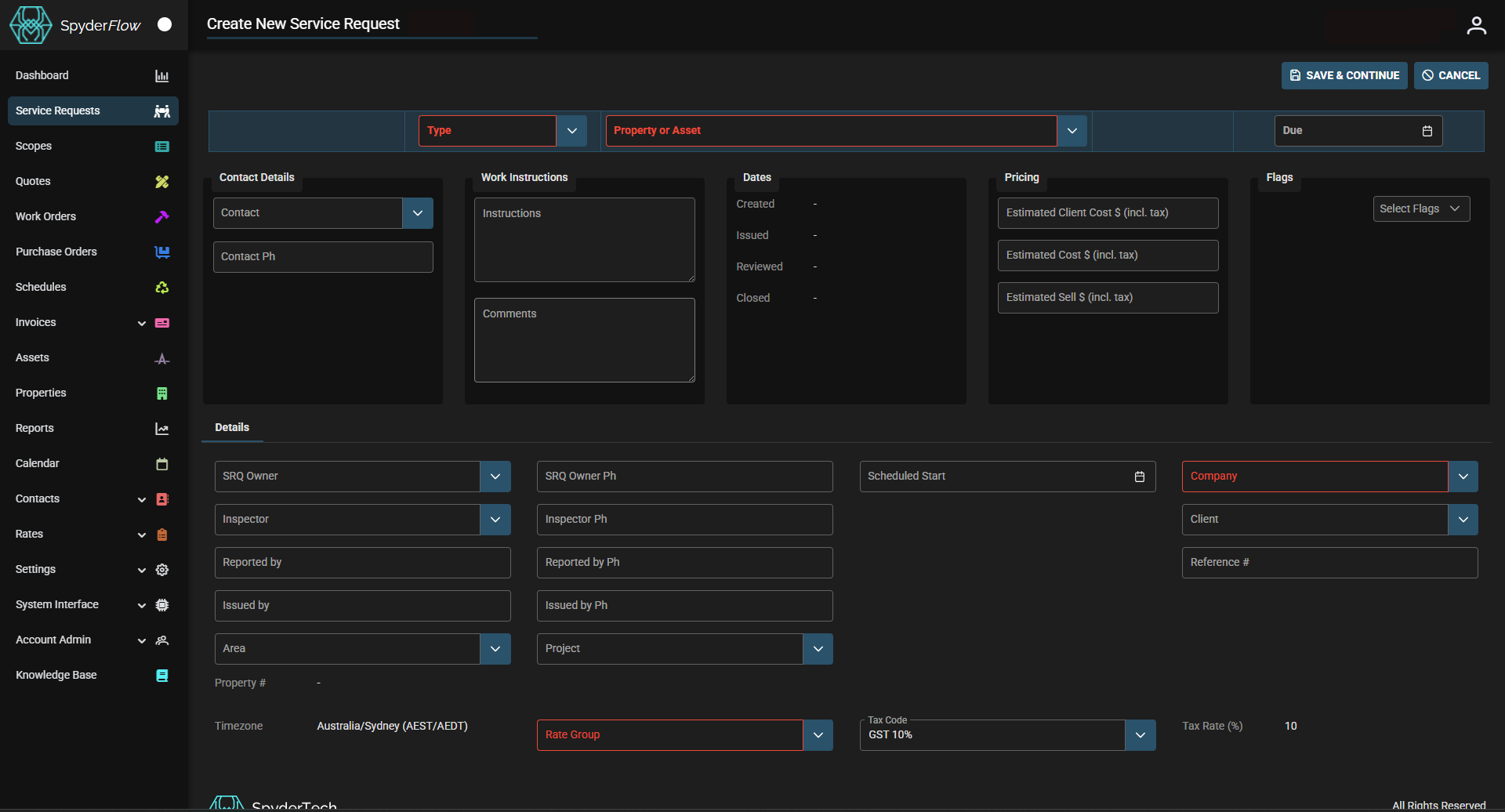Open the Select Flags dropdown
Viewport: 1505px width, 812px height.
tap(1421, 208)
